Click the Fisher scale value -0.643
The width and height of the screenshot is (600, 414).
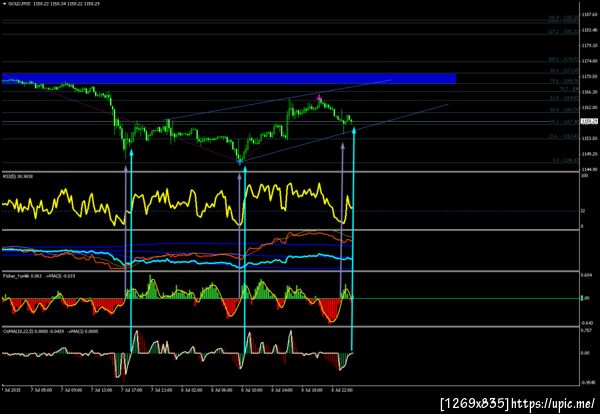[587, 323]
